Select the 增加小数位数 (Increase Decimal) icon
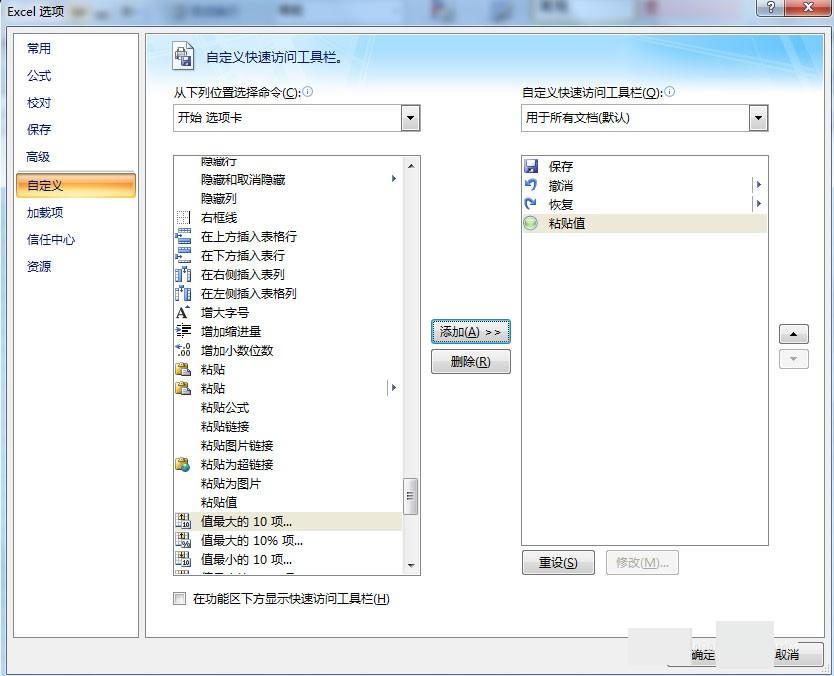Viewport: 834px width, 676px height. 184,350
